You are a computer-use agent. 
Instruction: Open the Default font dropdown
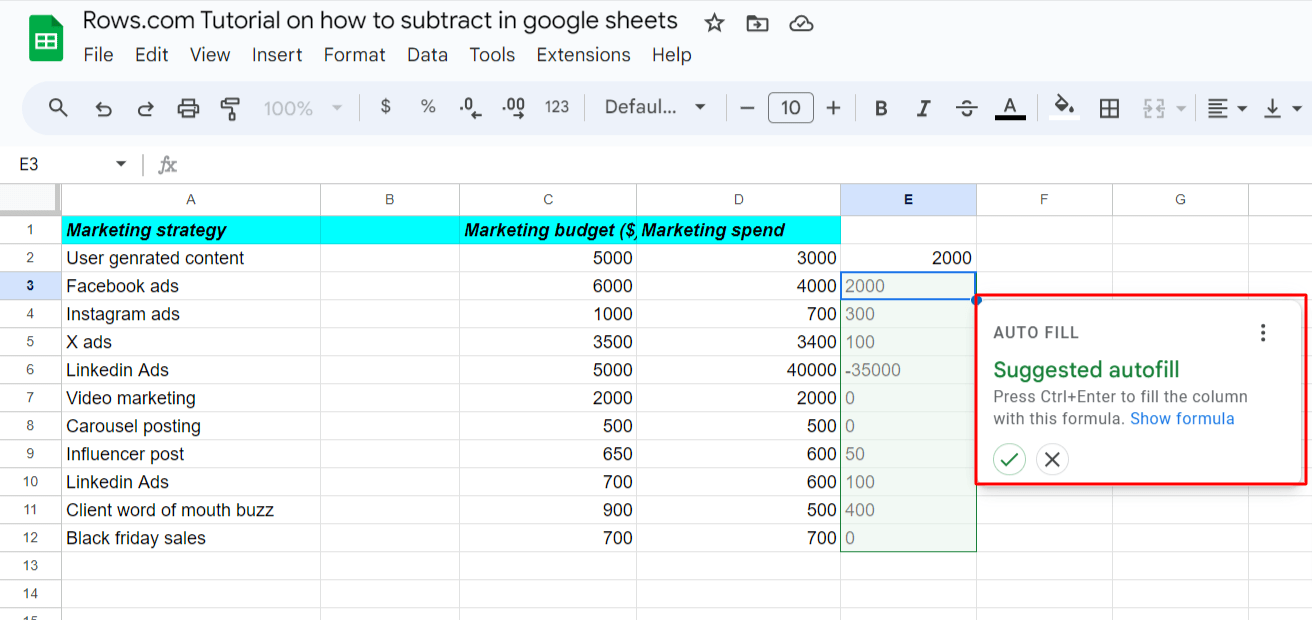click(655, 107)
